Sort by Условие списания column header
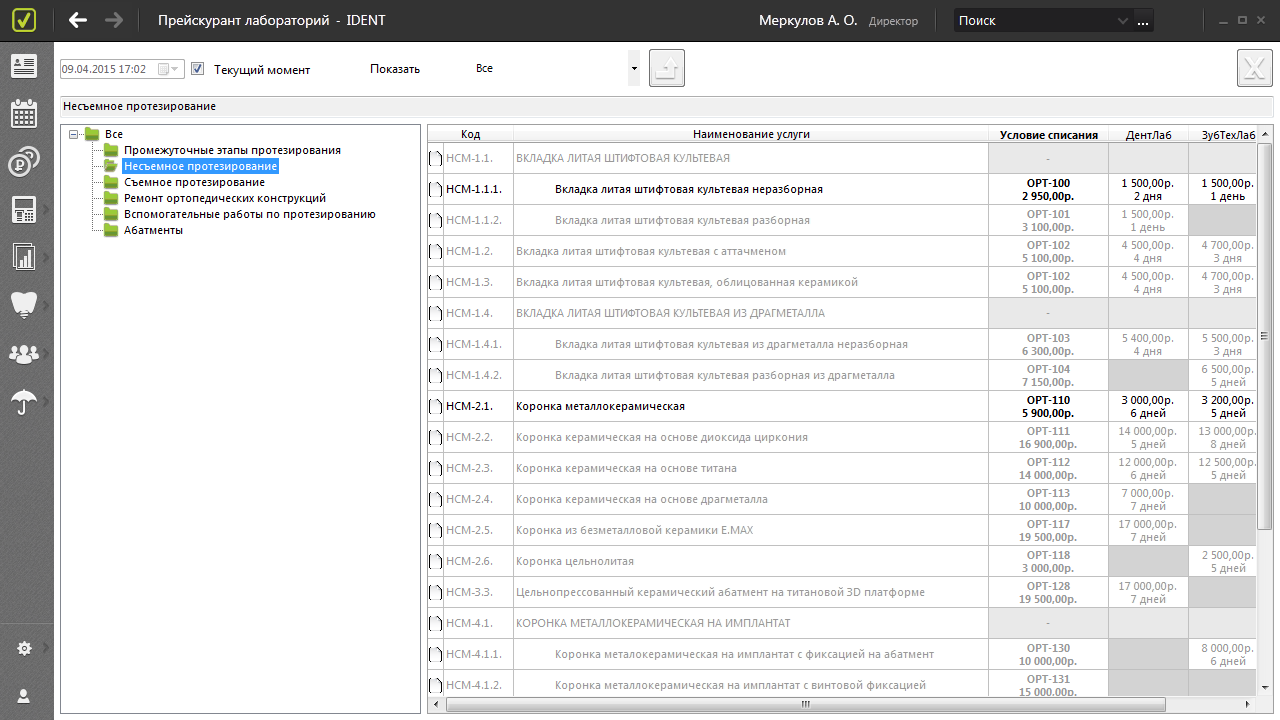The height and width of the screenshot is (720, 1280). tap(1048, 134)
